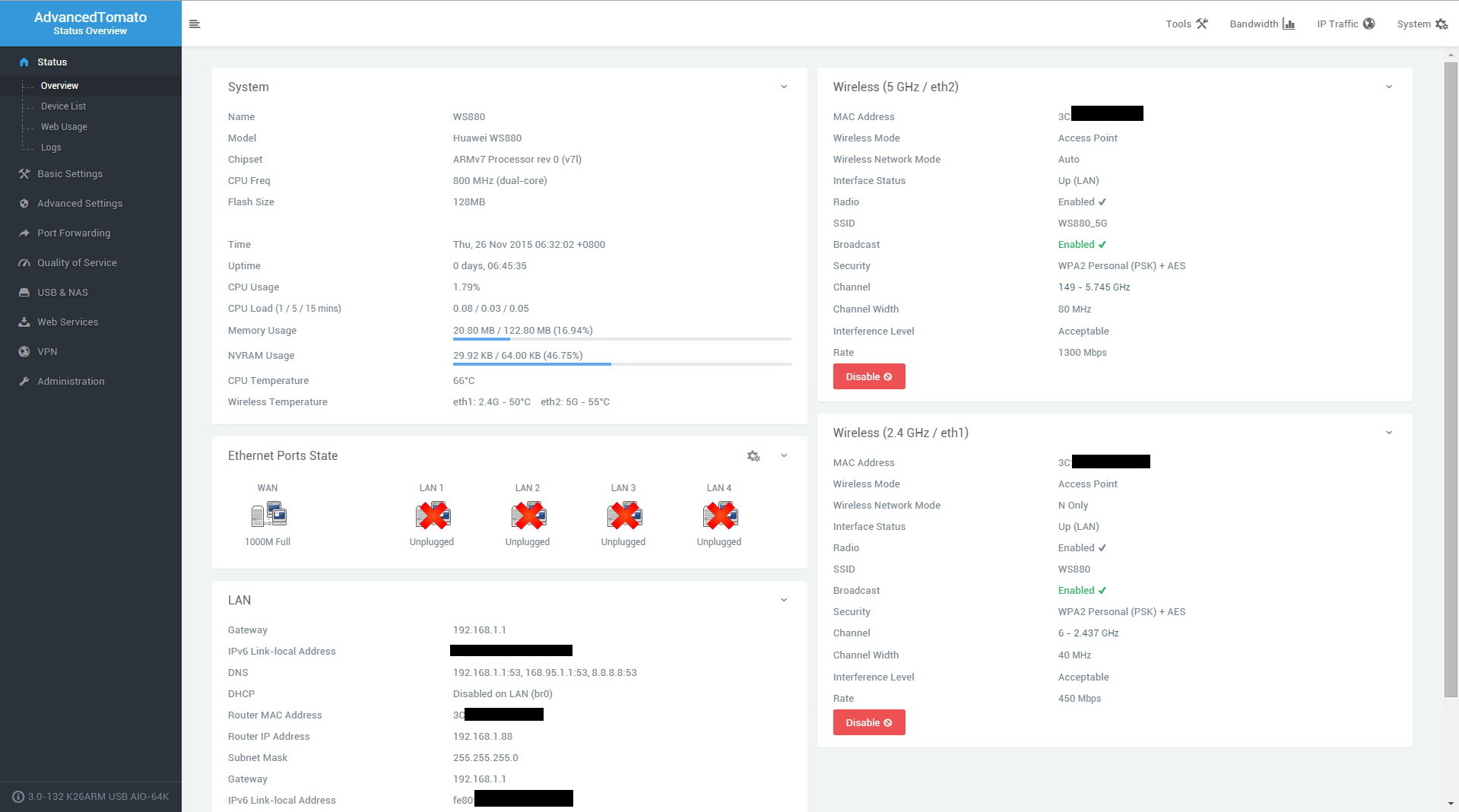Click the 5 GHz Rate 1300 Mbps value
1459x812 pixels.
point(1083,353)
